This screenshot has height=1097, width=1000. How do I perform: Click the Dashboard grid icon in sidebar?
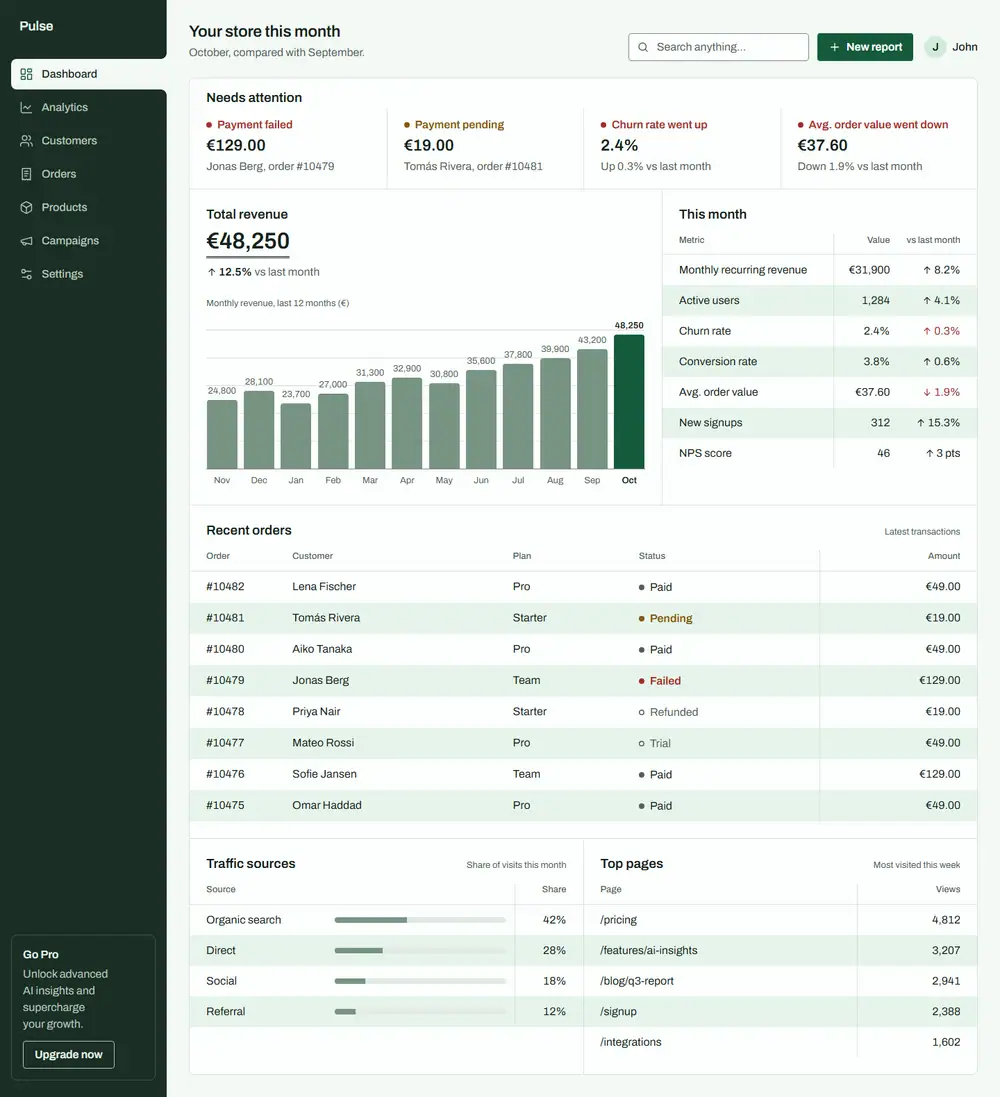pos(27,74)
